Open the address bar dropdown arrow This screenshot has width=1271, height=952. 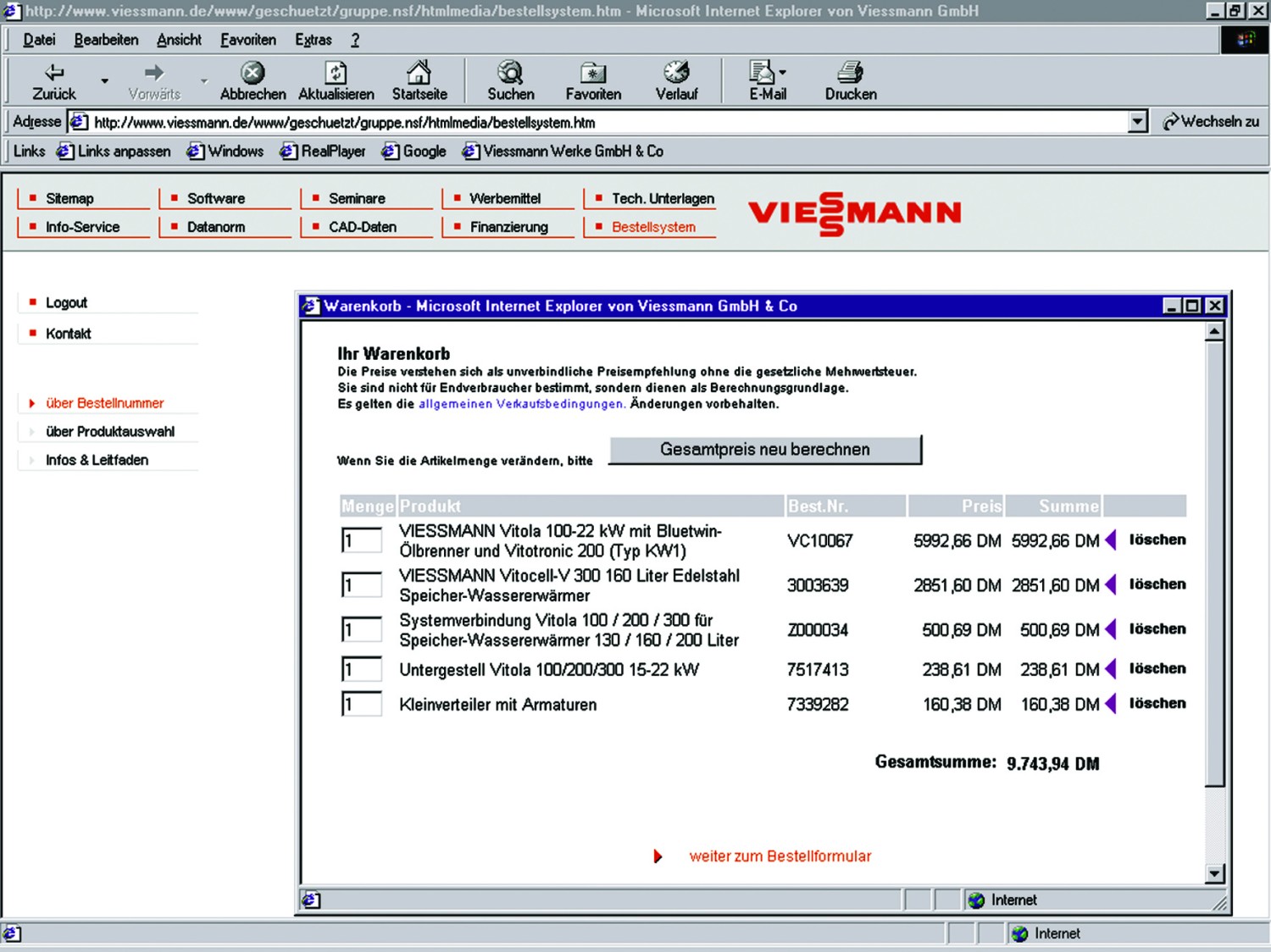click(x=1138, y=122)
